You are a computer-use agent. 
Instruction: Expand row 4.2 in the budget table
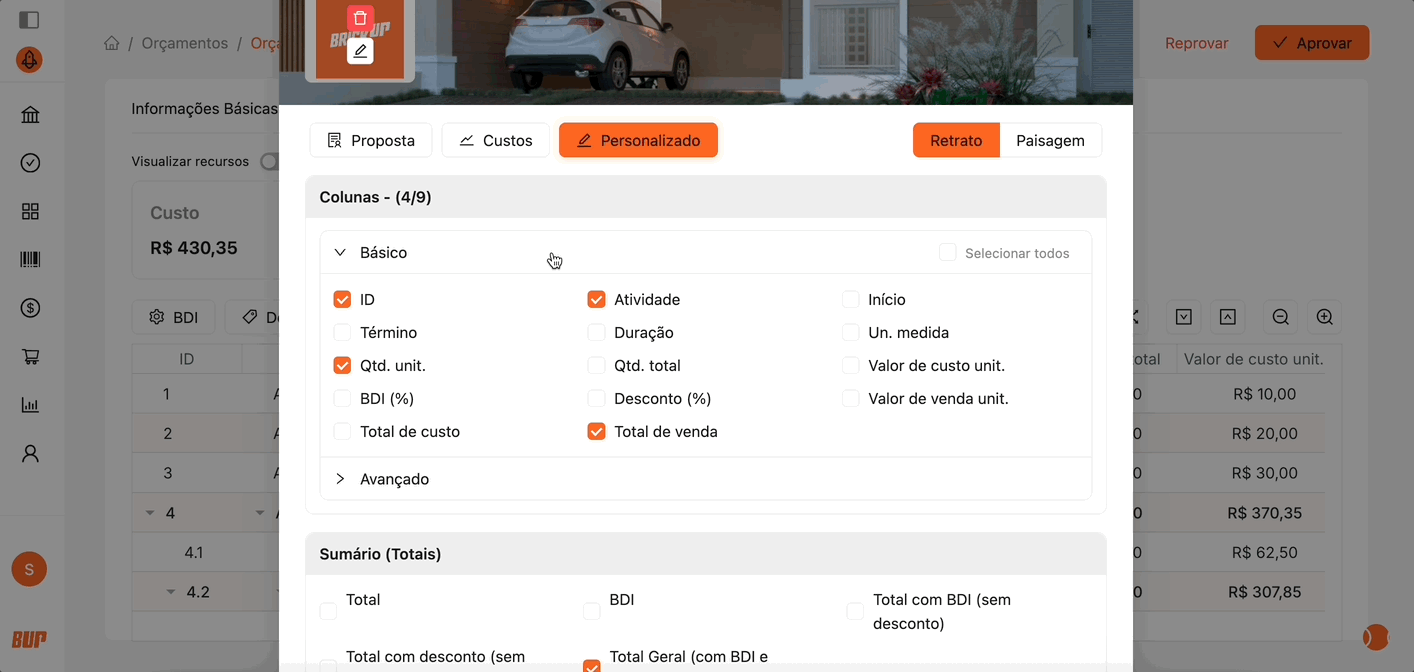point(171,592)
